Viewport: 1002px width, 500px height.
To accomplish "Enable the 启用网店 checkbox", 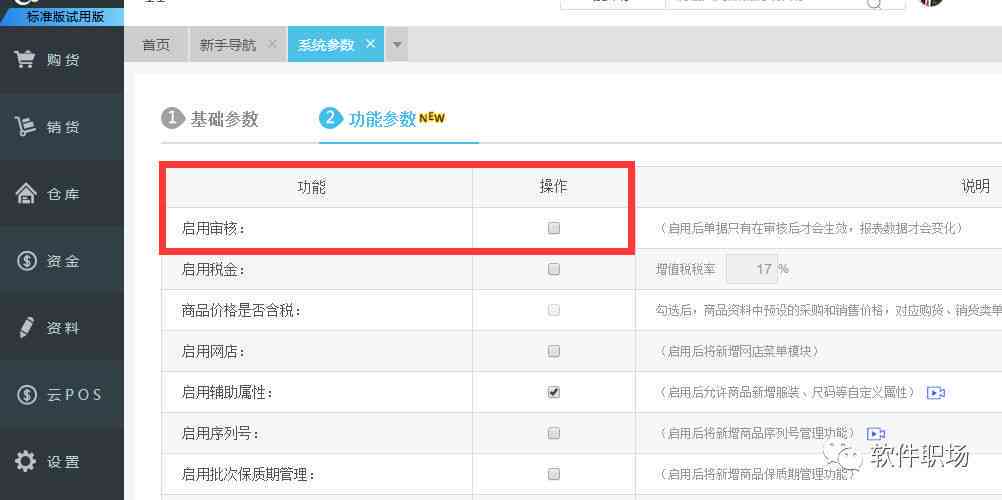I will (x=554, y=351).
